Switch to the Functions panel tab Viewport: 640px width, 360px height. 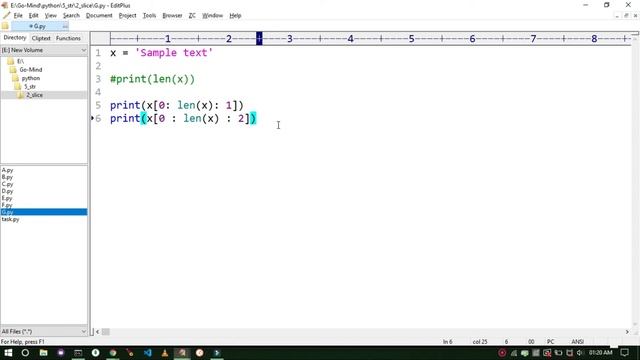pos(68,38)
